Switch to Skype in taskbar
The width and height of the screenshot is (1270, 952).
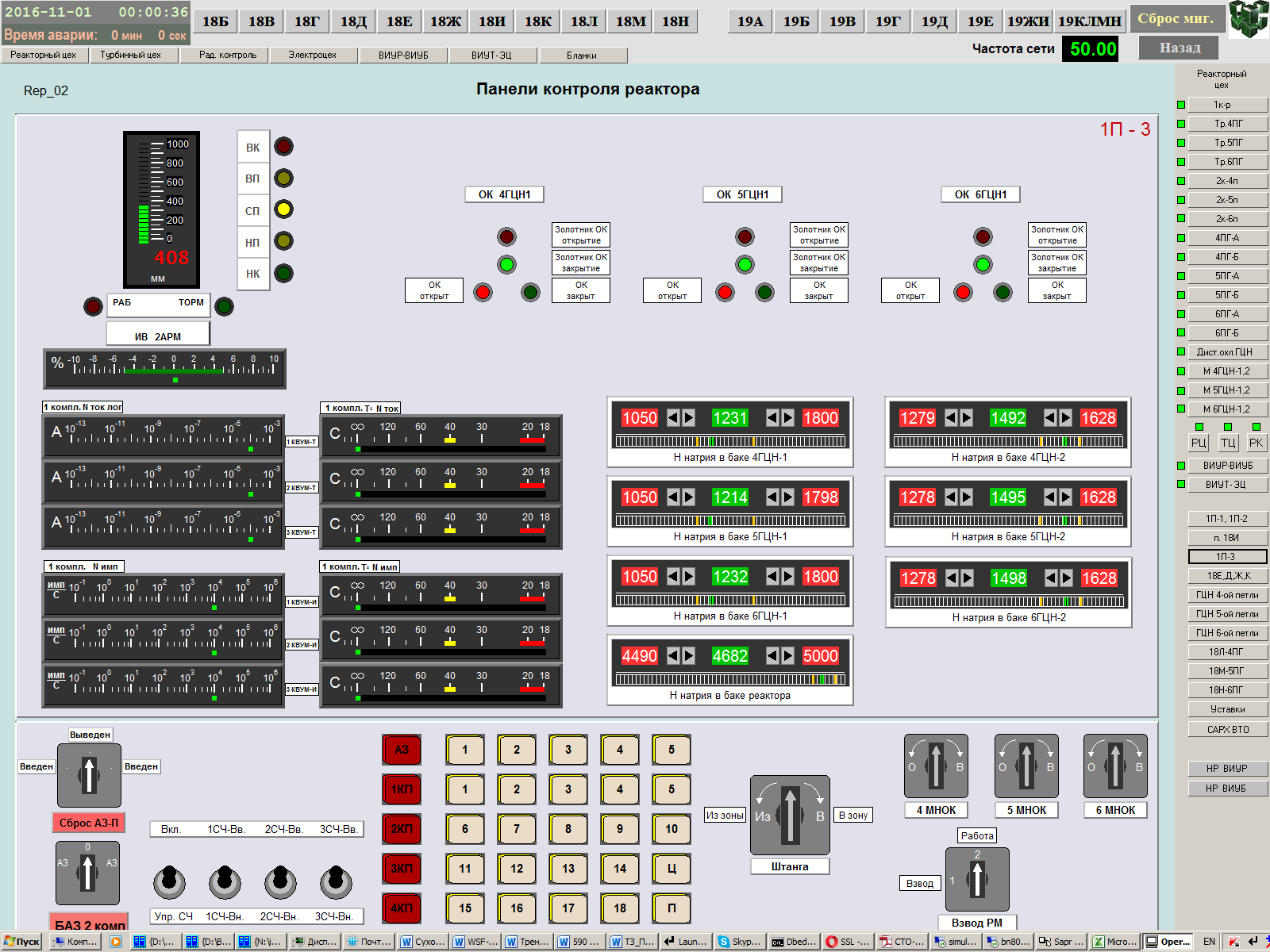(x=738, y=942)
